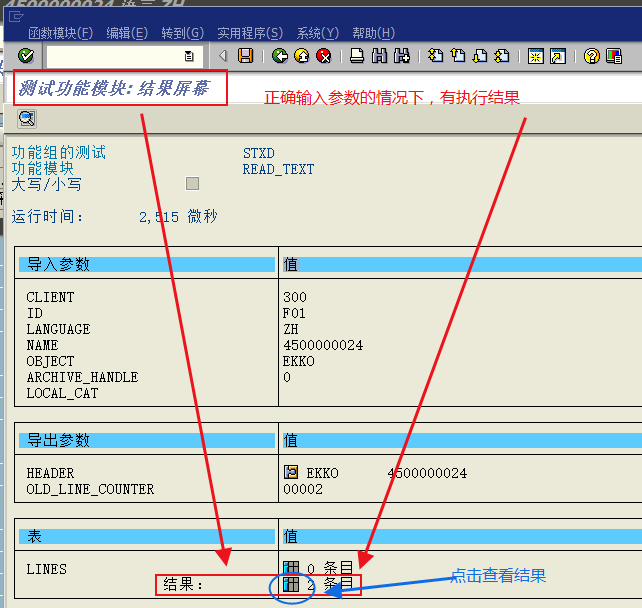Open the LINES table icon with 0 条目
This screenshot has height=608, width=642.
point(291,568)
